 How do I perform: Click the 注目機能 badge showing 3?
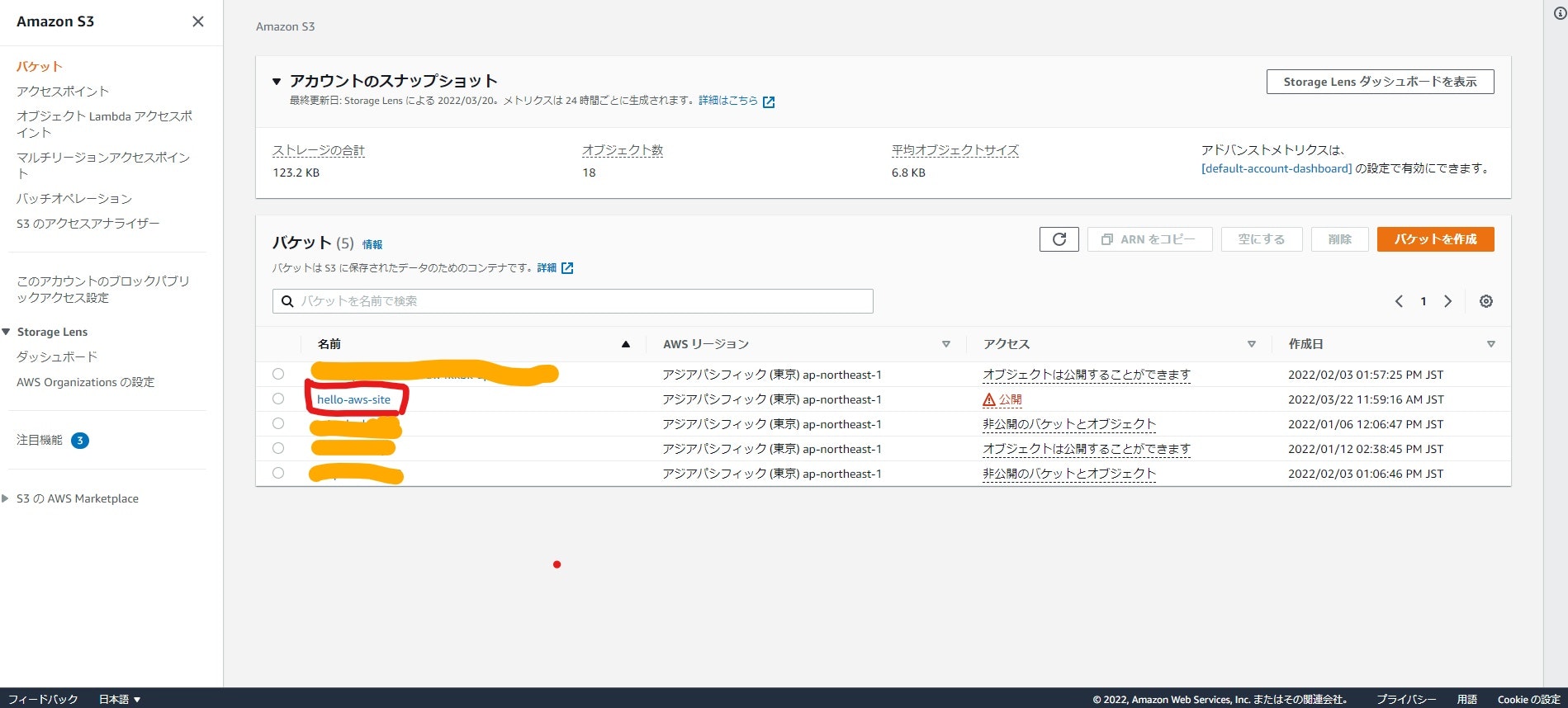[x=80, y=441]
